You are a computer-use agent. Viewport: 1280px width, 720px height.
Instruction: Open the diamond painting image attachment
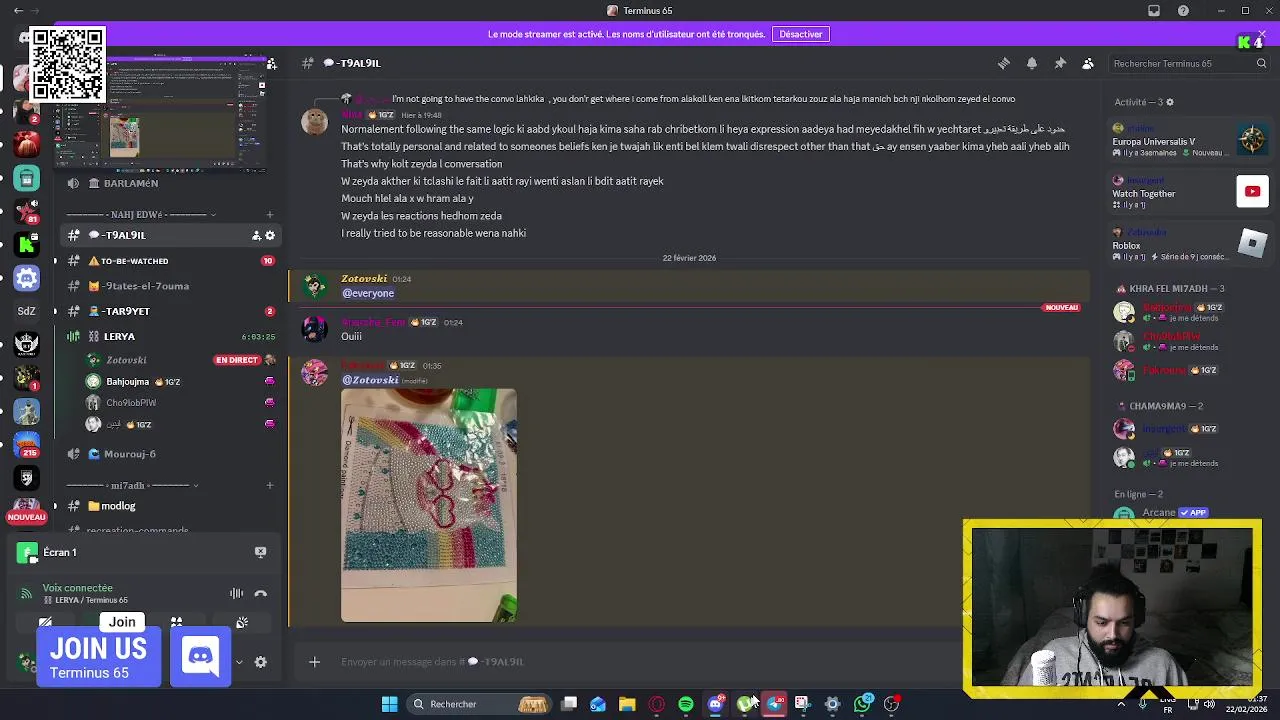click(x=429, y=505)
